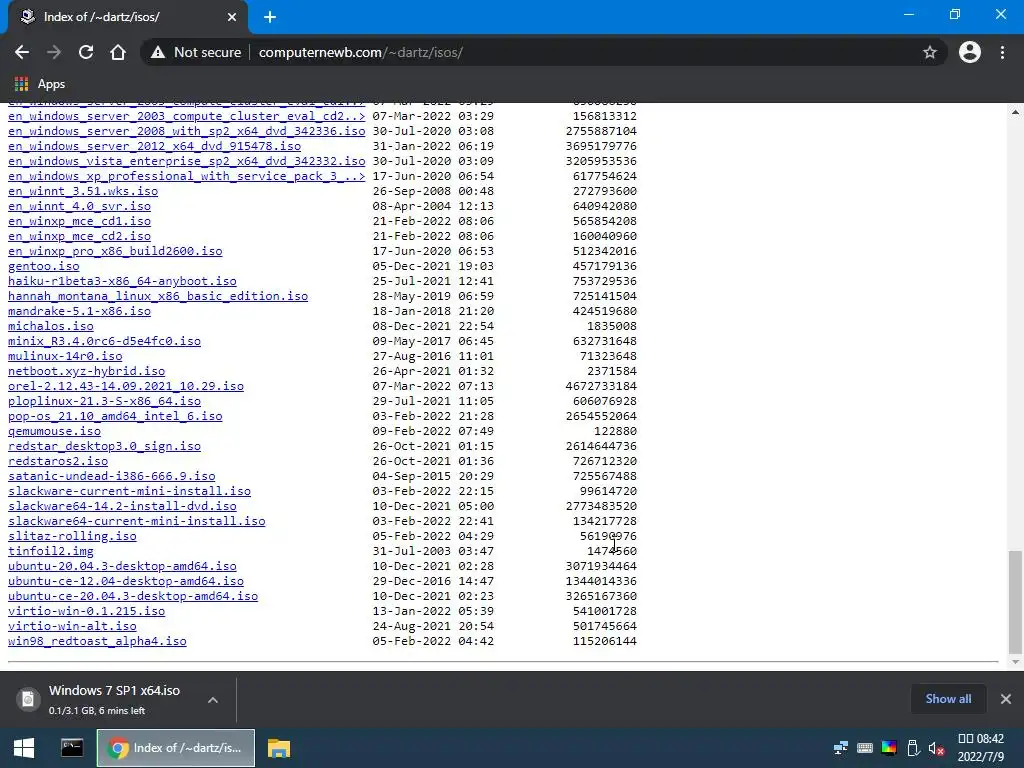Open the Chrome profile avatar

pyautogui.click(x=970, y=52)
